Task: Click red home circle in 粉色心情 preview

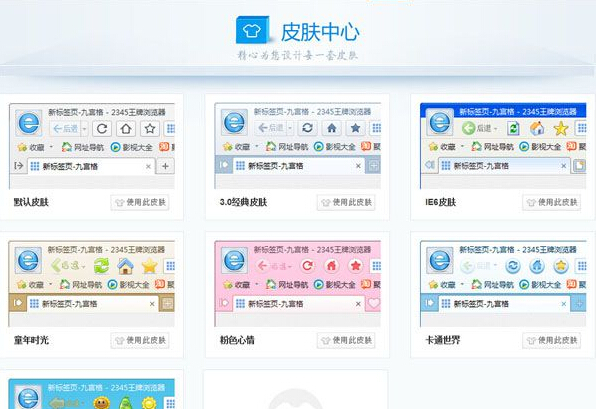Action: (331, 265)
